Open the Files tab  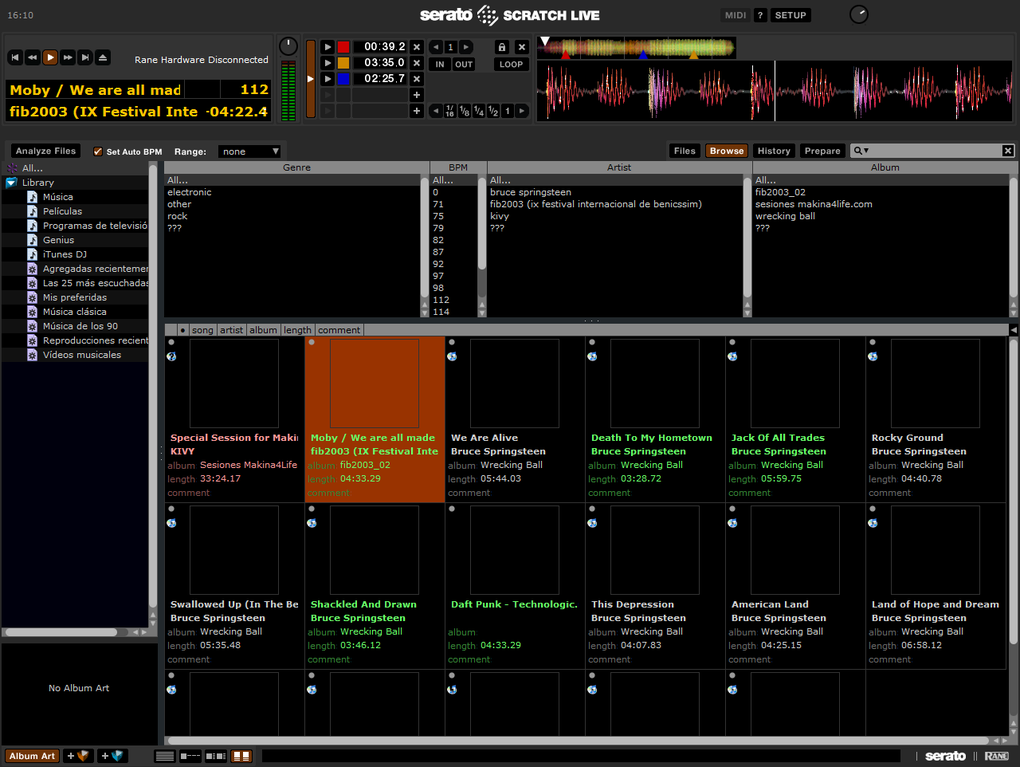tap(684, 151)
